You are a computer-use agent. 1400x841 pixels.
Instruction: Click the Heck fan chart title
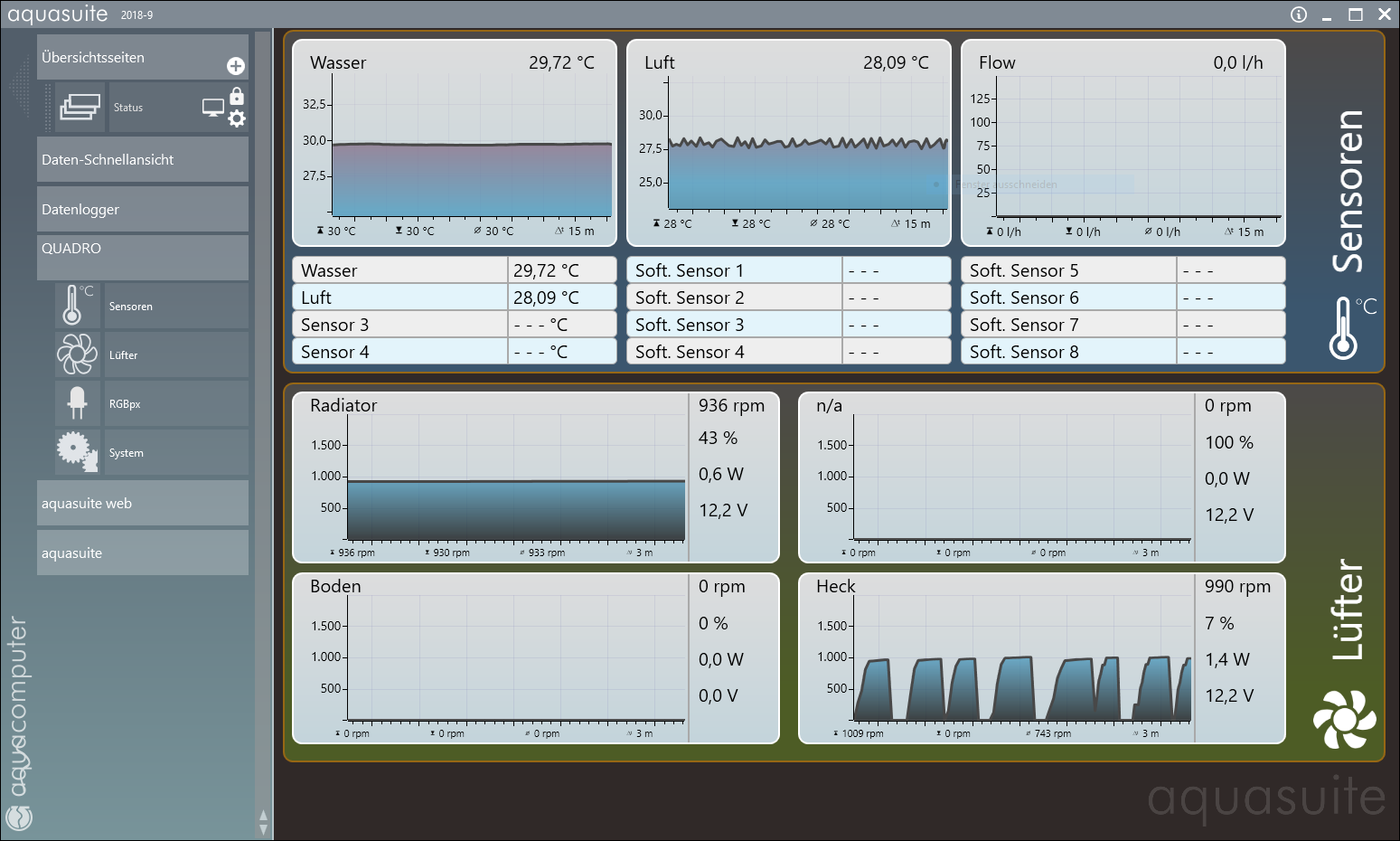[x=835, y=587]
